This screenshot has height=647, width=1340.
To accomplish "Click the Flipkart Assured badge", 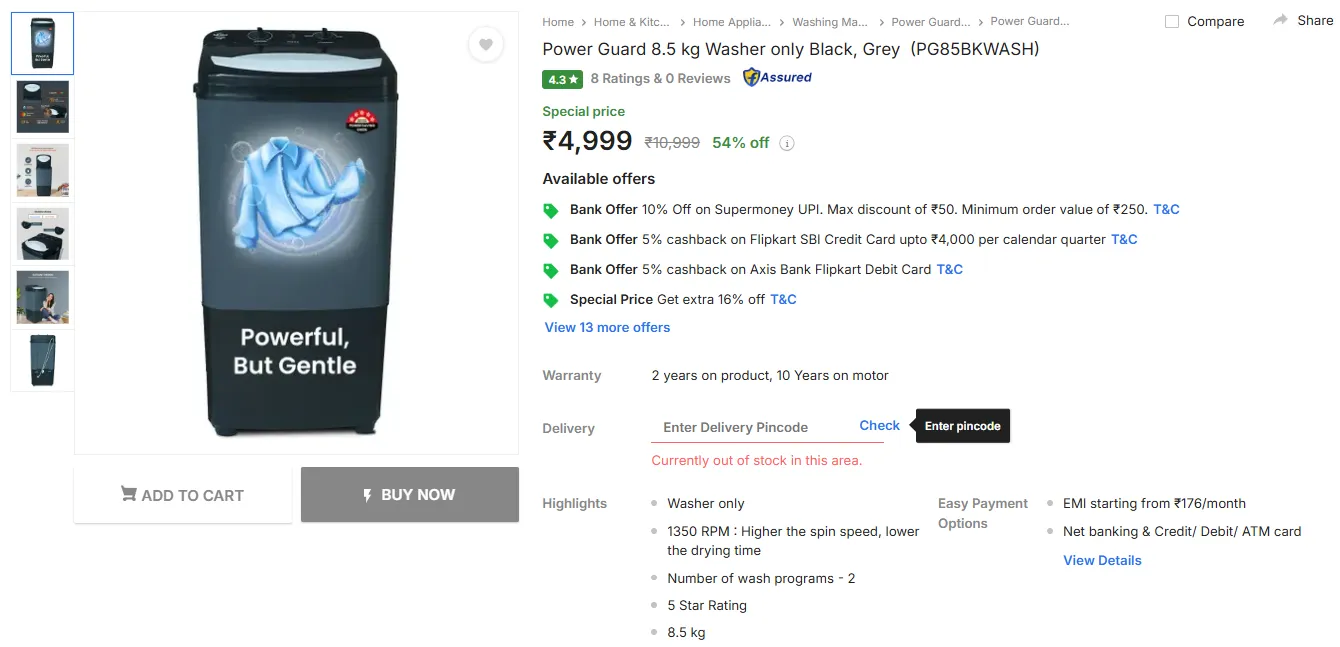I will (777, 78).
